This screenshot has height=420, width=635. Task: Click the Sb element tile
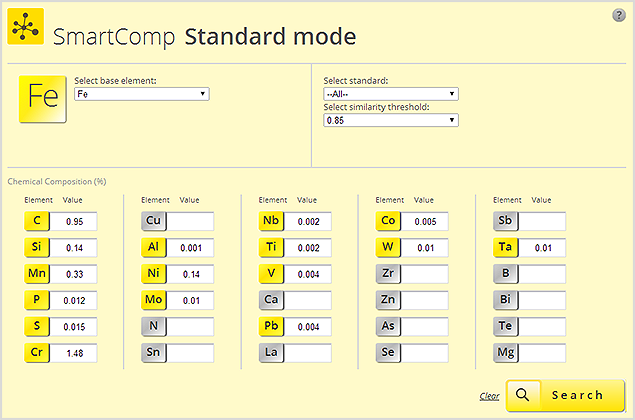pyautogui.click(x=505, y=221)
